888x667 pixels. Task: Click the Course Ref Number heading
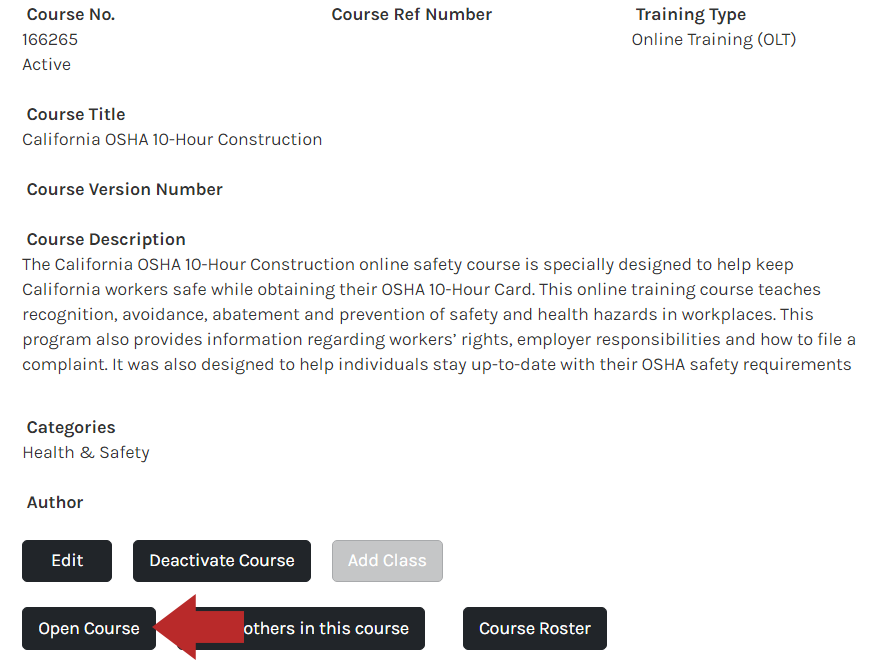pos(412,15)
